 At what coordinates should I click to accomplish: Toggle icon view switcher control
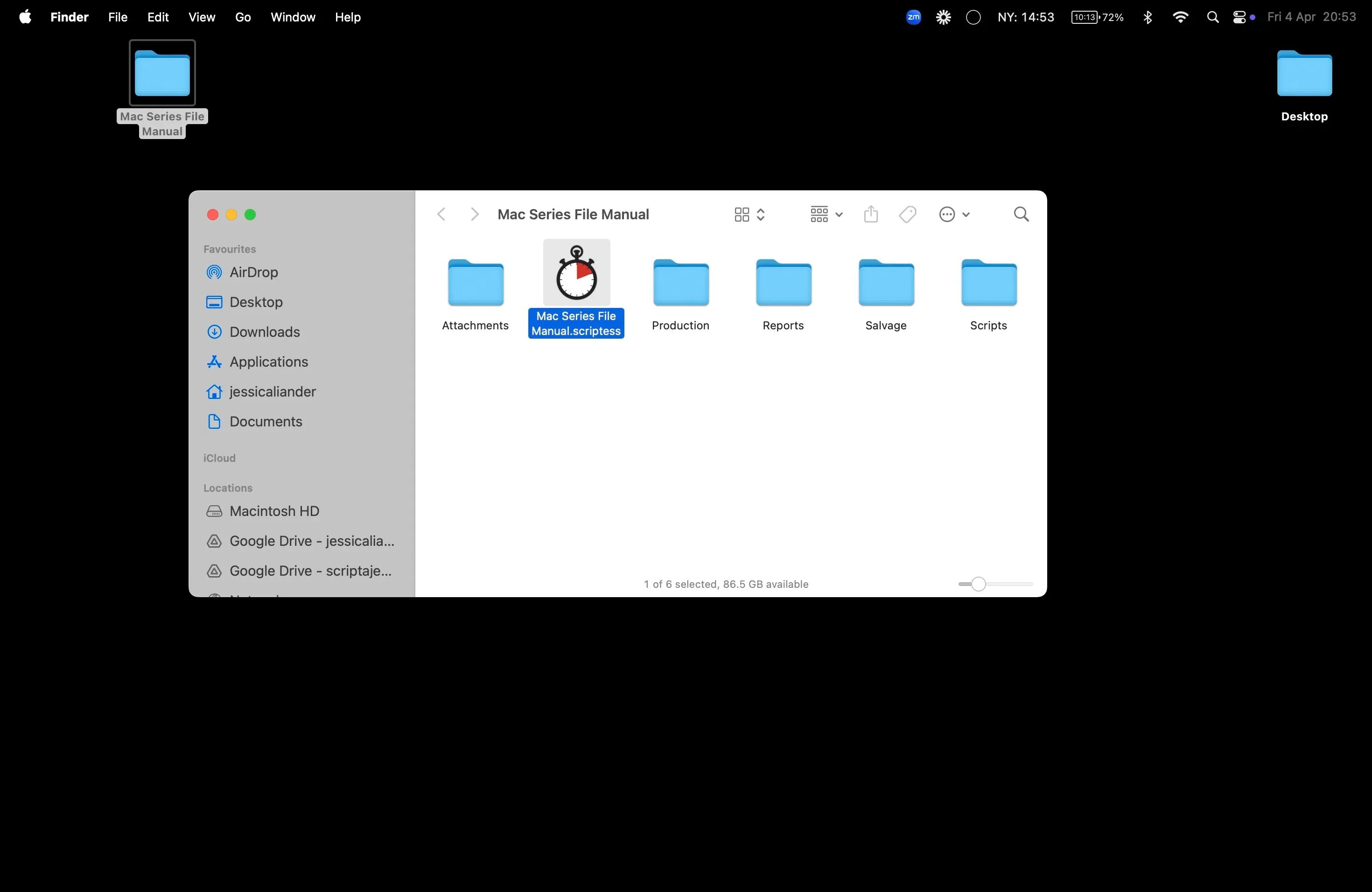pos(749,214)
